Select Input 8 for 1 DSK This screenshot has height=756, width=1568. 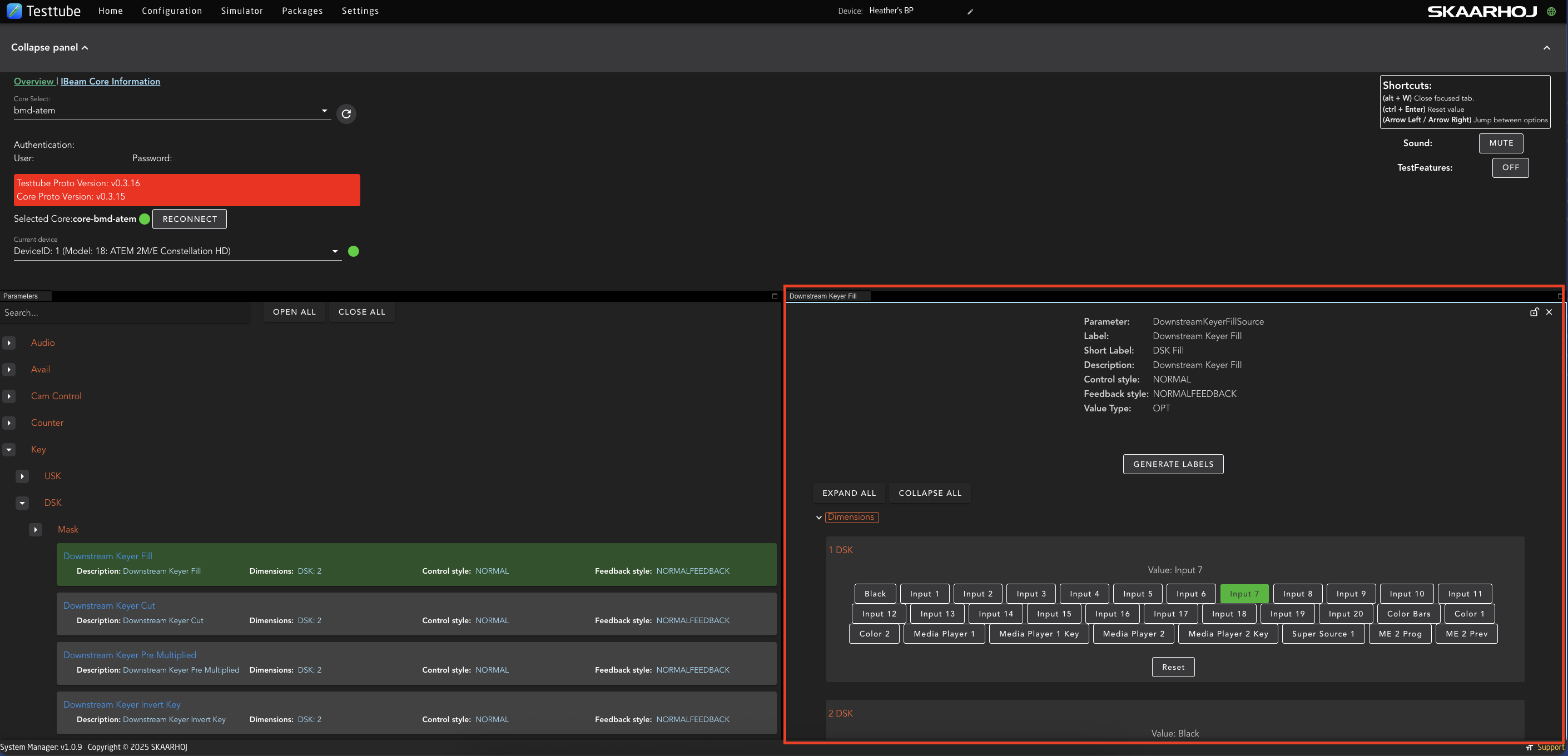(x=1297, y=594)
